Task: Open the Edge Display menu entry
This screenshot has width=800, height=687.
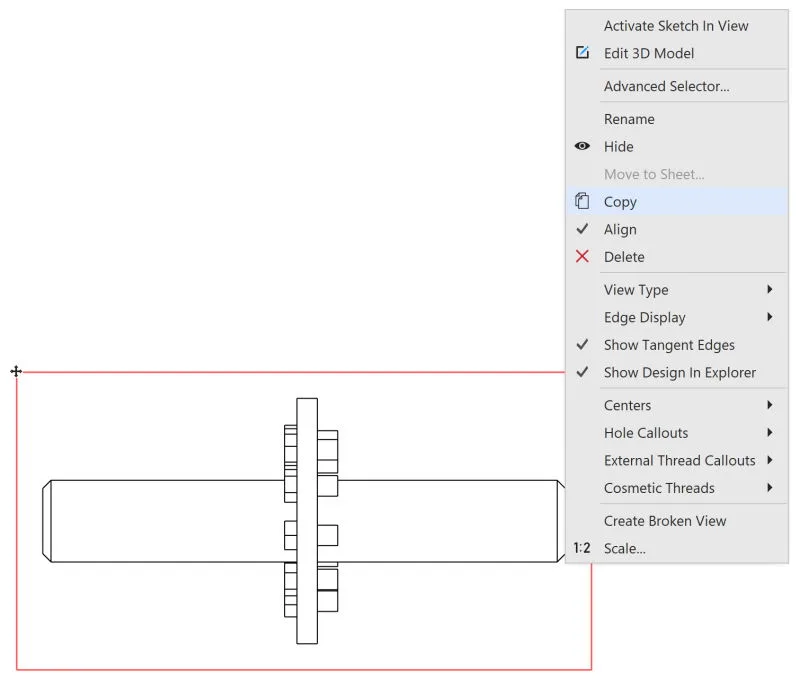Action: click(677, 317)
